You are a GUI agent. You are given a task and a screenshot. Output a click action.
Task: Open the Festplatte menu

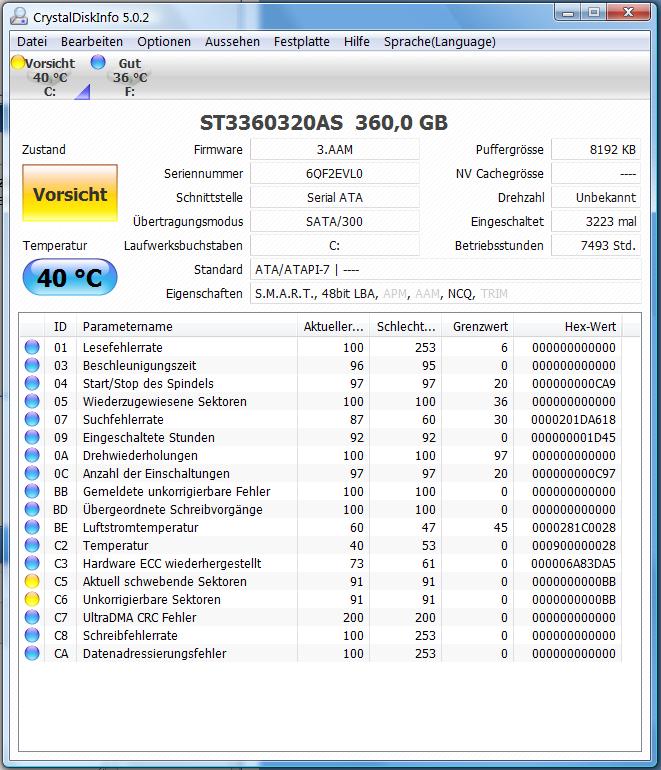(x=302, y=42)
